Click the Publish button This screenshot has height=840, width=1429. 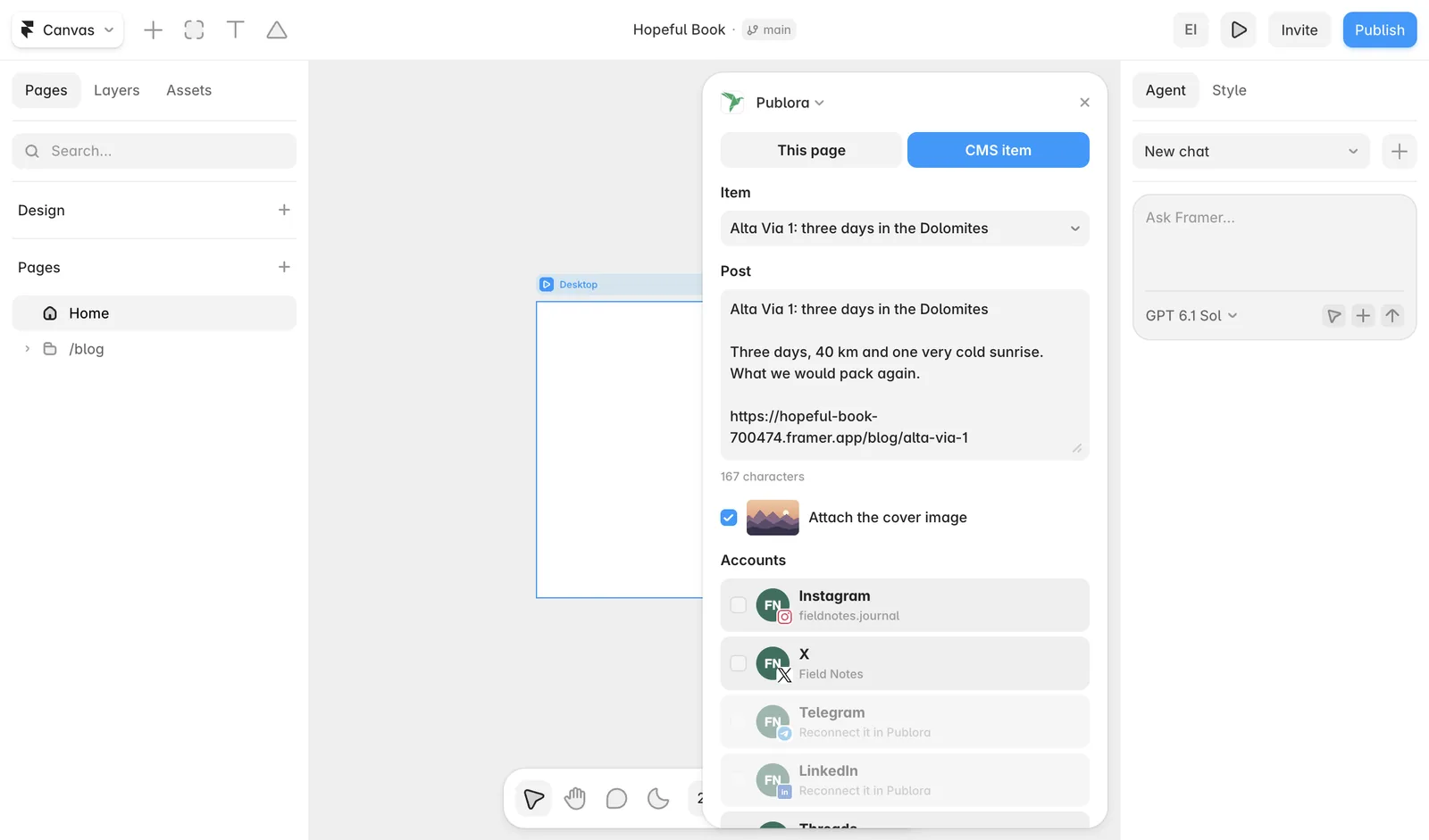[1380, 29]
